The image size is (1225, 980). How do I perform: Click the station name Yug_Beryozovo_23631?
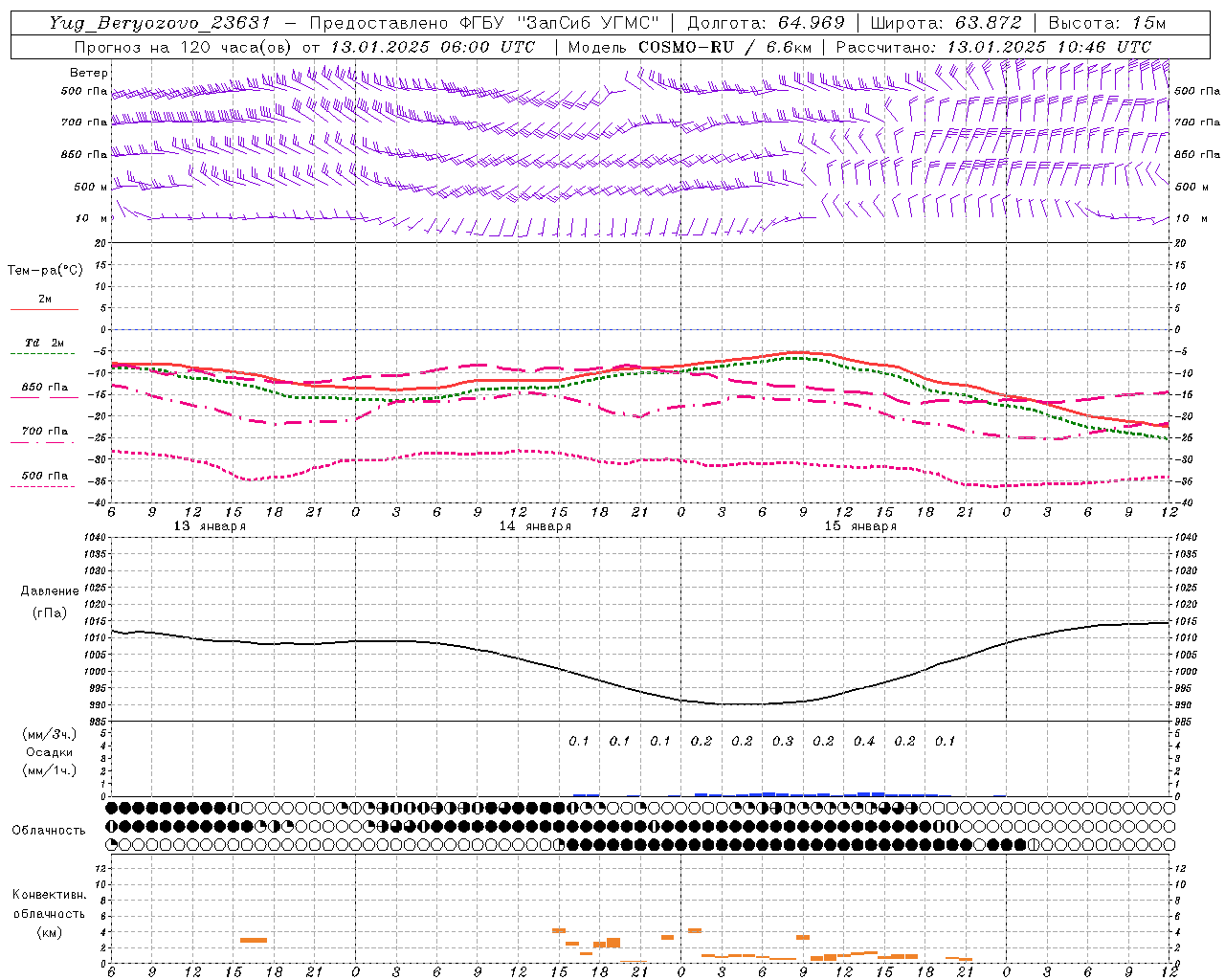tap(161, 23)
